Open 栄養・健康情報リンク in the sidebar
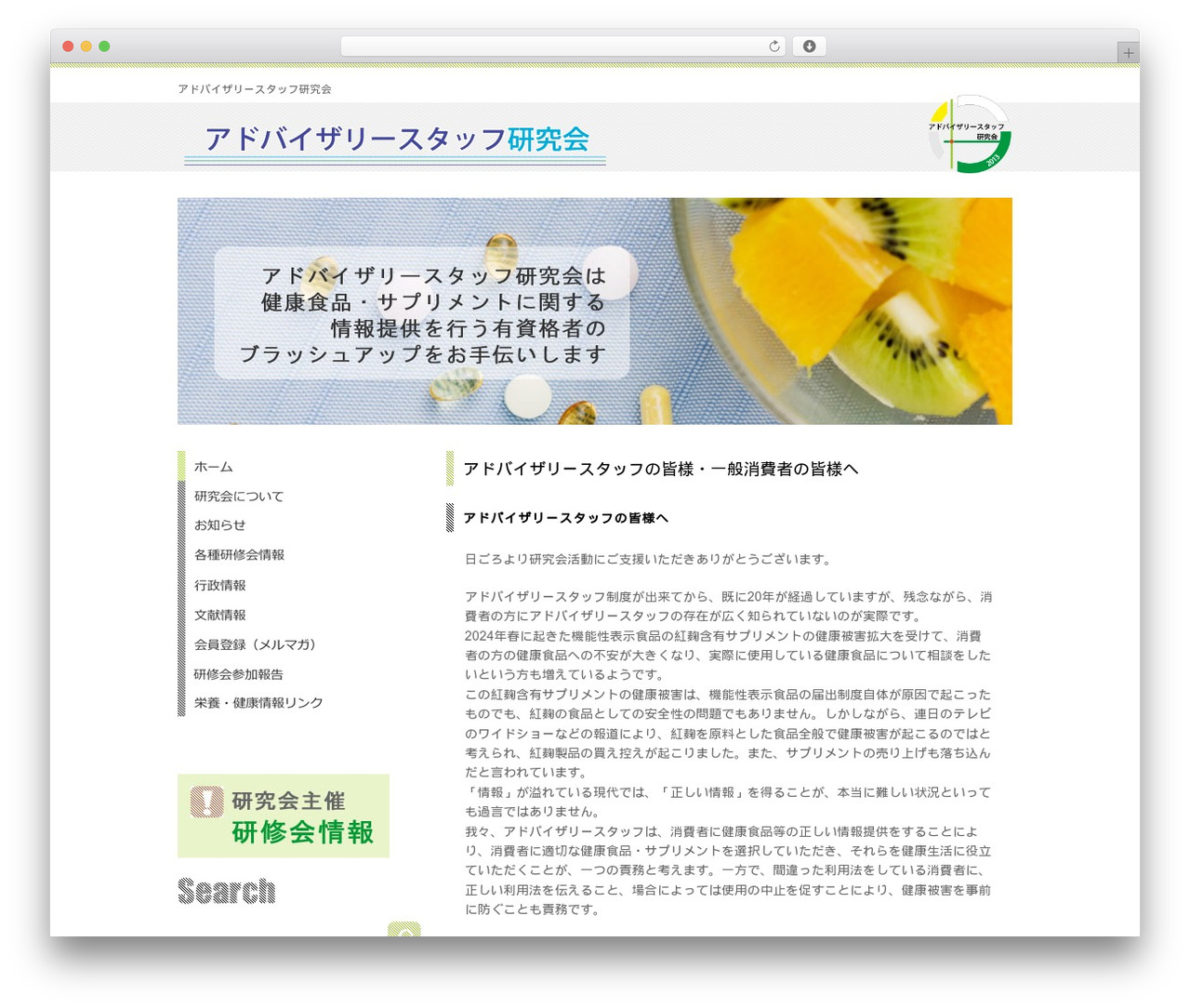 pyautogui.click(x=258, y=703)
